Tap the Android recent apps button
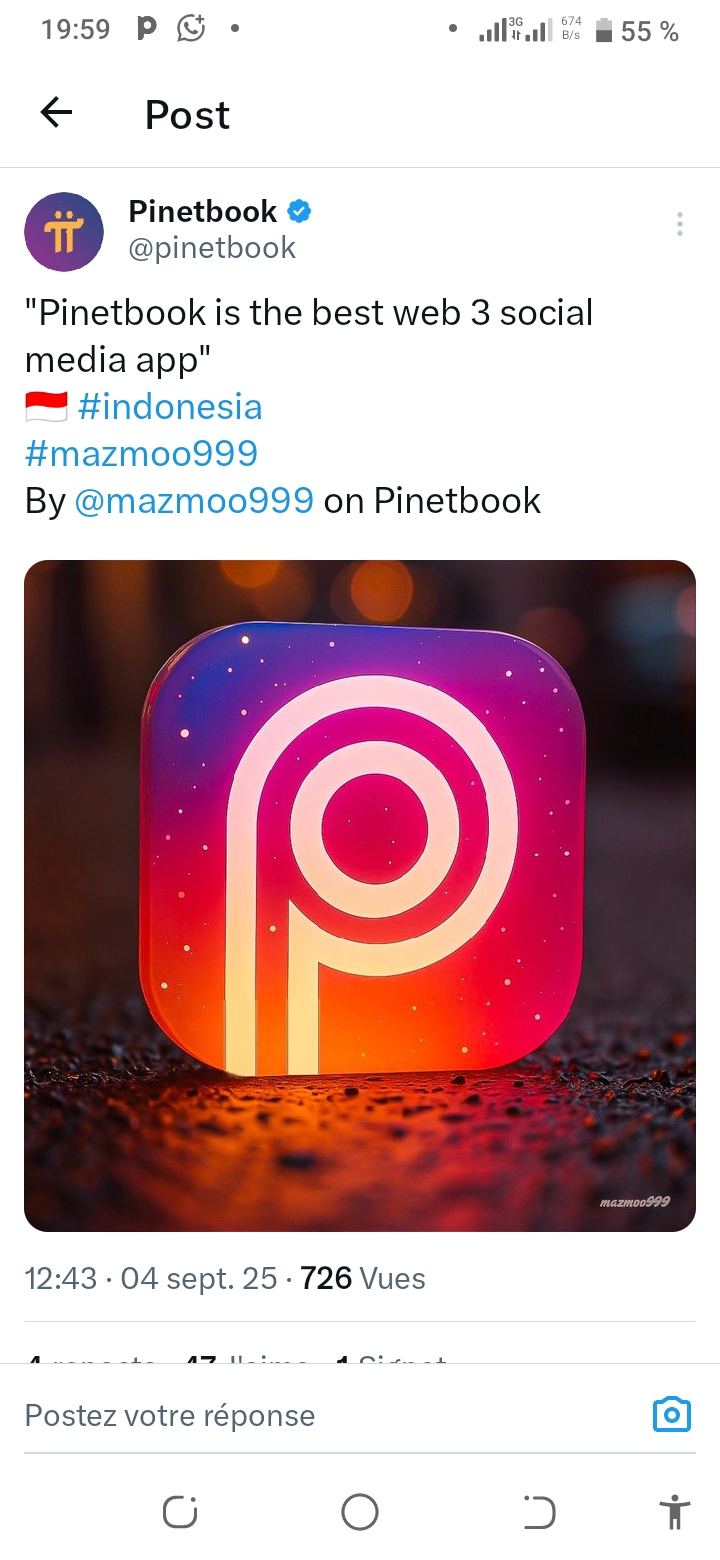 180,1512
